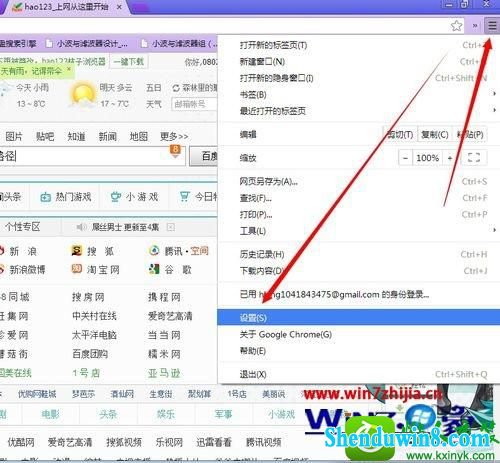The height and width of the screenshot is (463, 500).
Task: Click the '剪切(T)' edit button
Action: coord(400,135)
